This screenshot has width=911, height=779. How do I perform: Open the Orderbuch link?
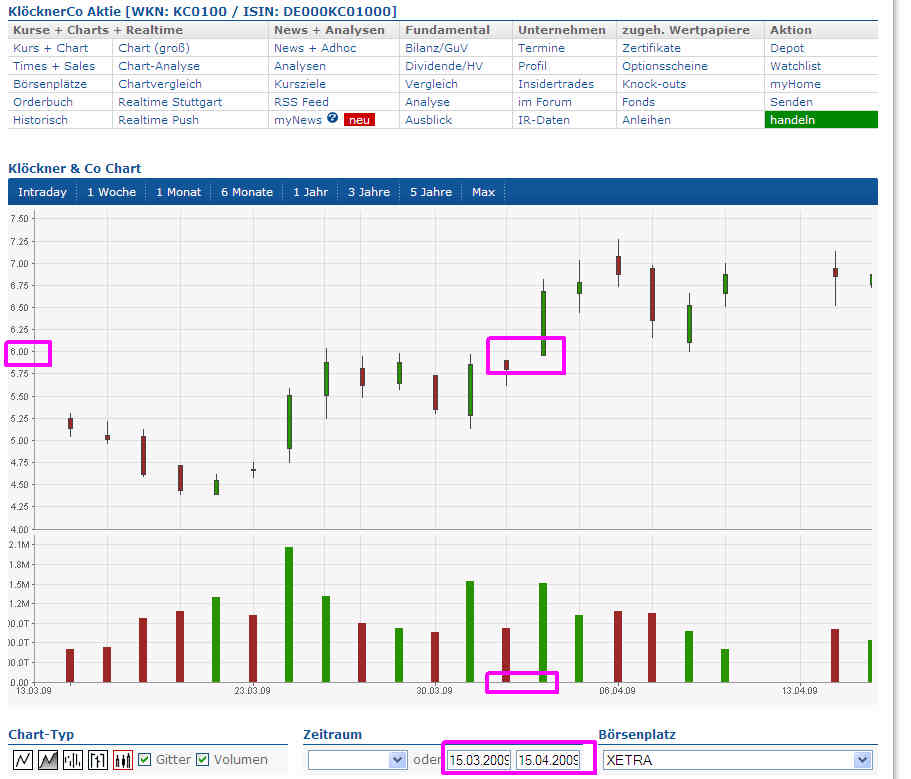click(43, 102)
